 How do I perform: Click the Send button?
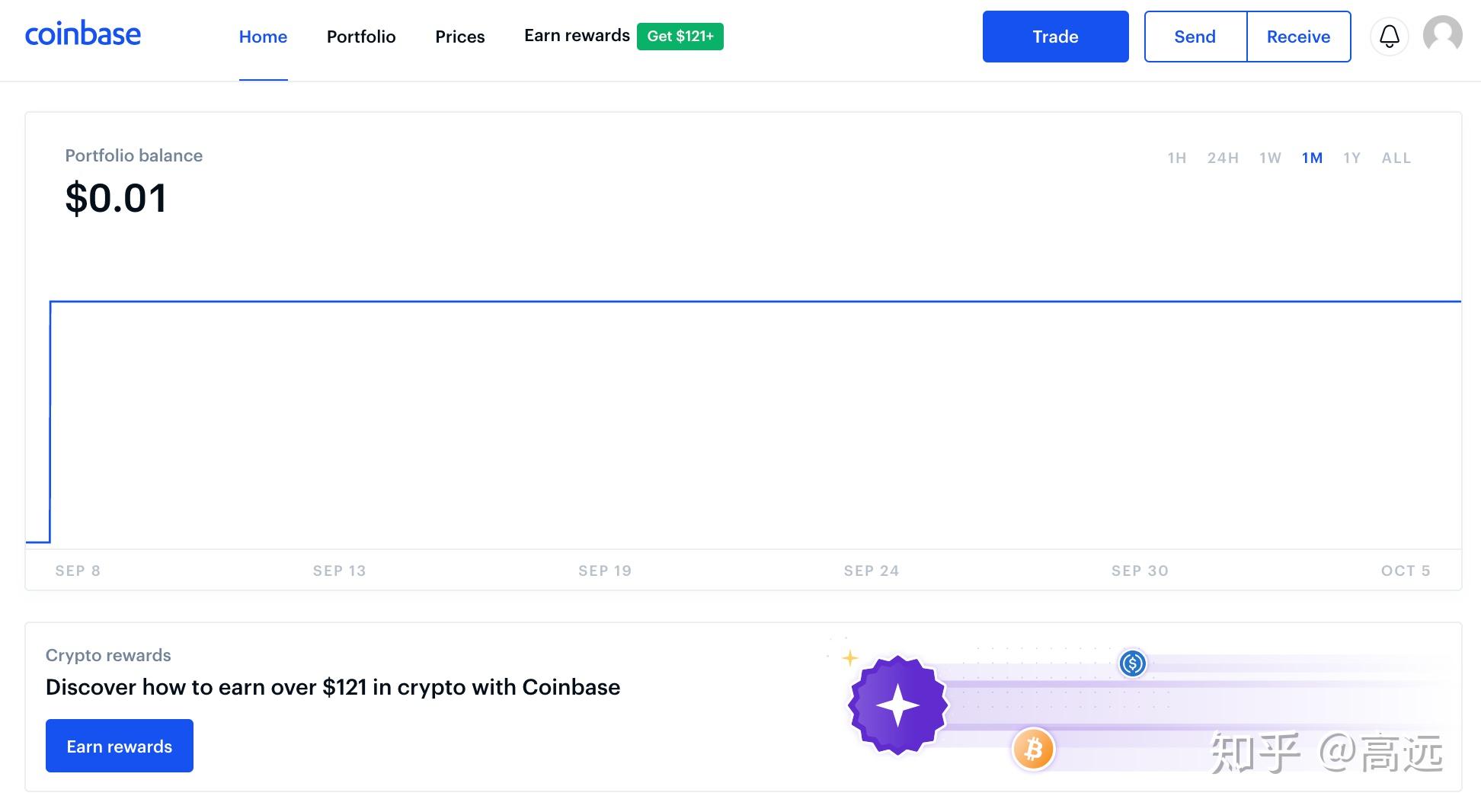pyautogui.click(x=1195, y=37)
